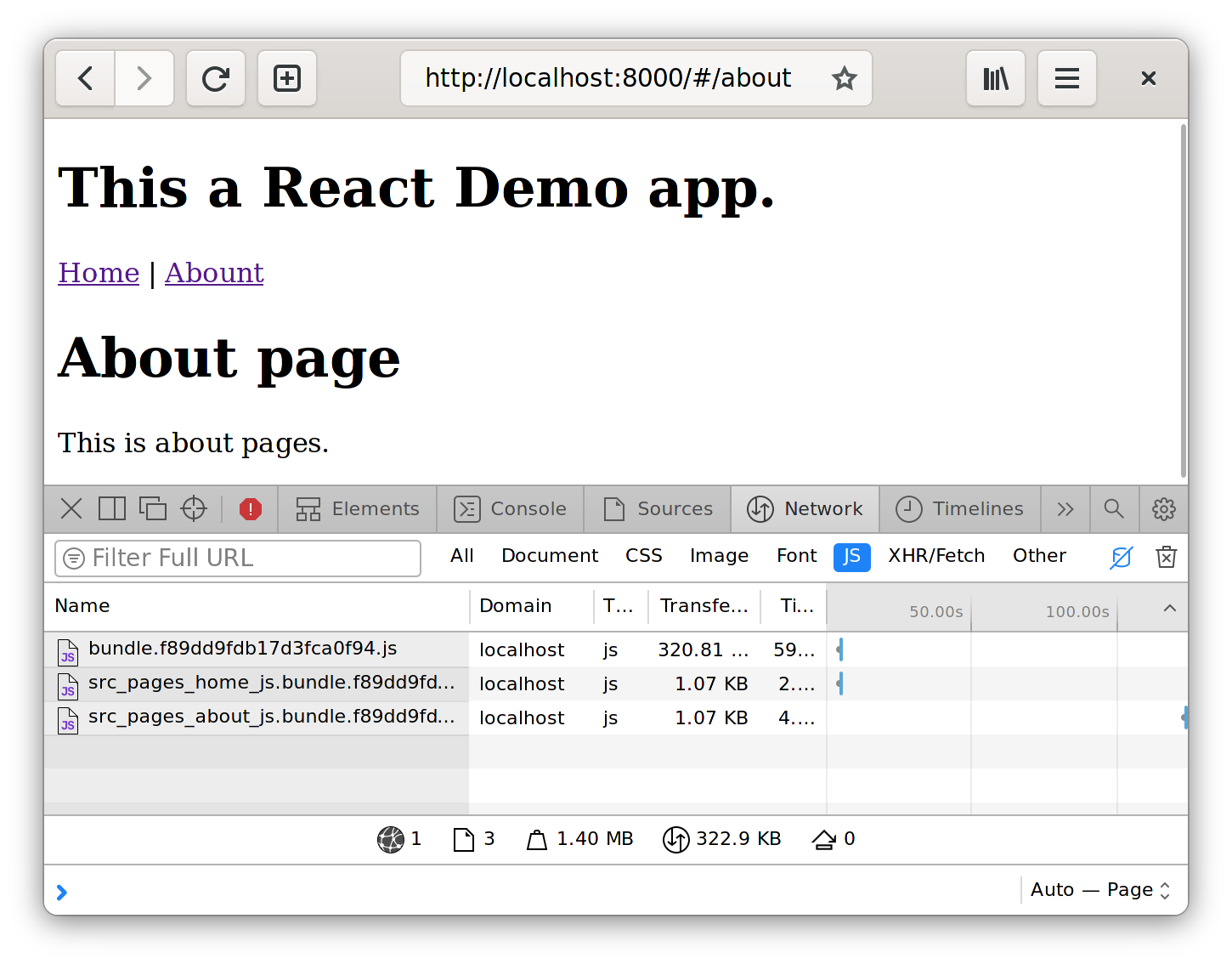This screenshot has width=1232, height=964.
Task: Switch to the Sources tab
Action: (658, 509)
